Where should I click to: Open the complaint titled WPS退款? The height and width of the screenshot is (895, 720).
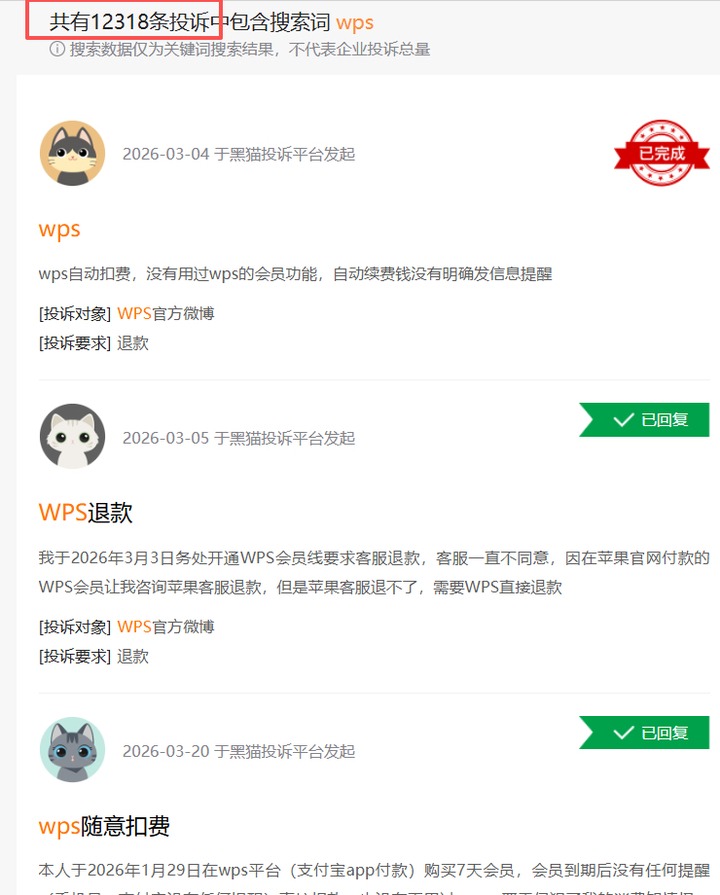click(x=86, y=513)
